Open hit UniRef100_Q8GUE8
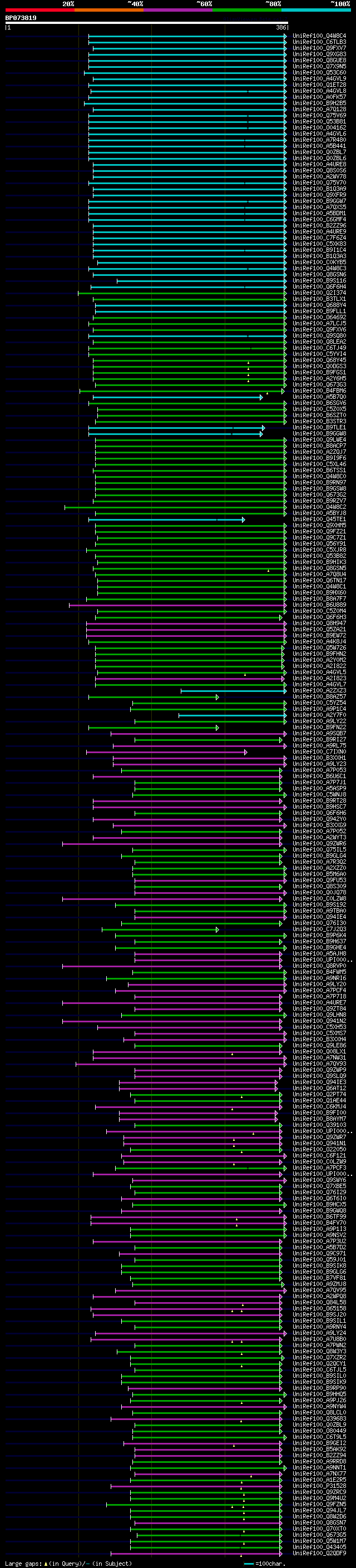Image resolution: width=356 pixels, height=1568 pixels. (319, 61)
